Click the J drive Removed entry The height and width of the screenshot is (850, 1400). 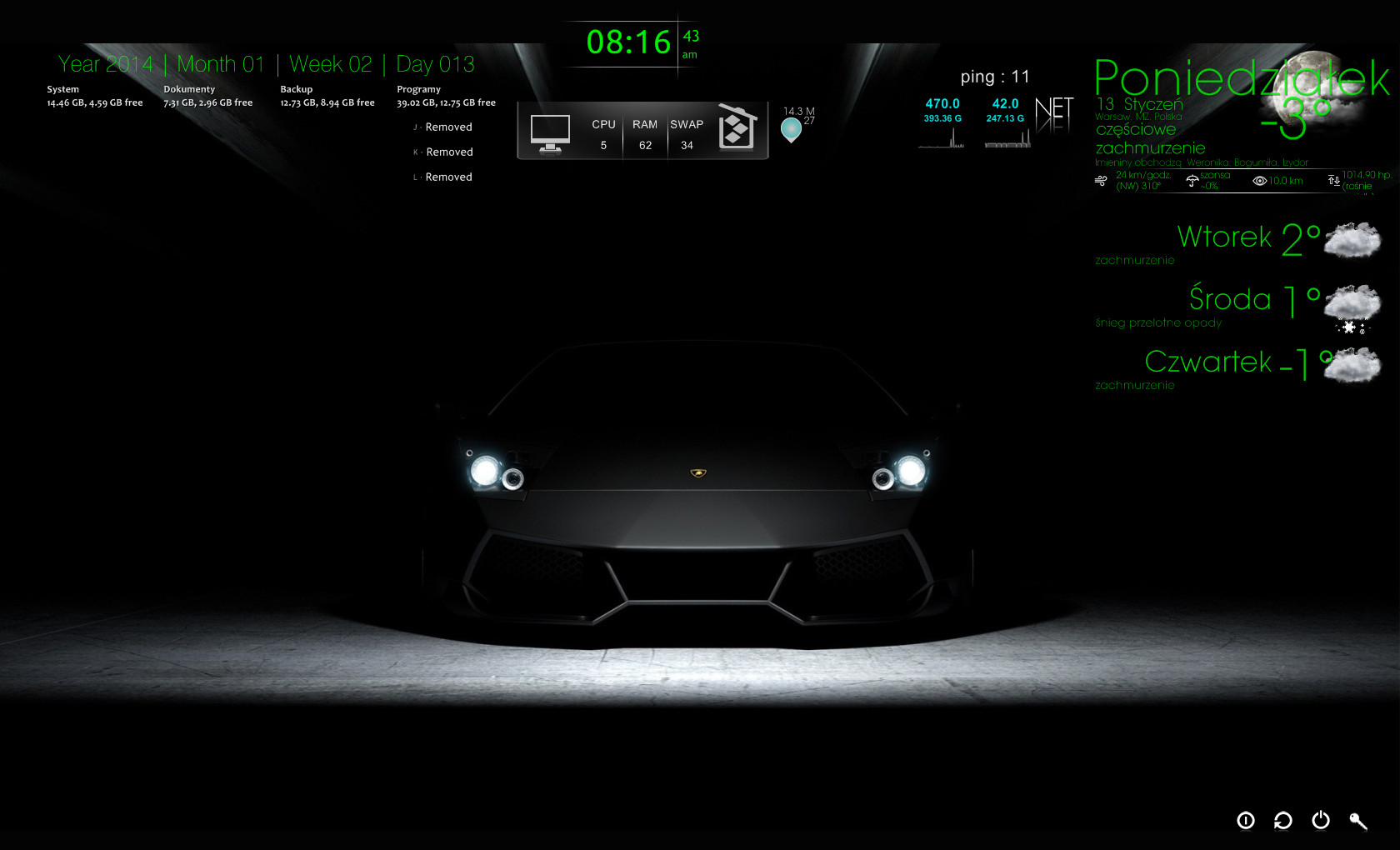click(x=447, y=127)
